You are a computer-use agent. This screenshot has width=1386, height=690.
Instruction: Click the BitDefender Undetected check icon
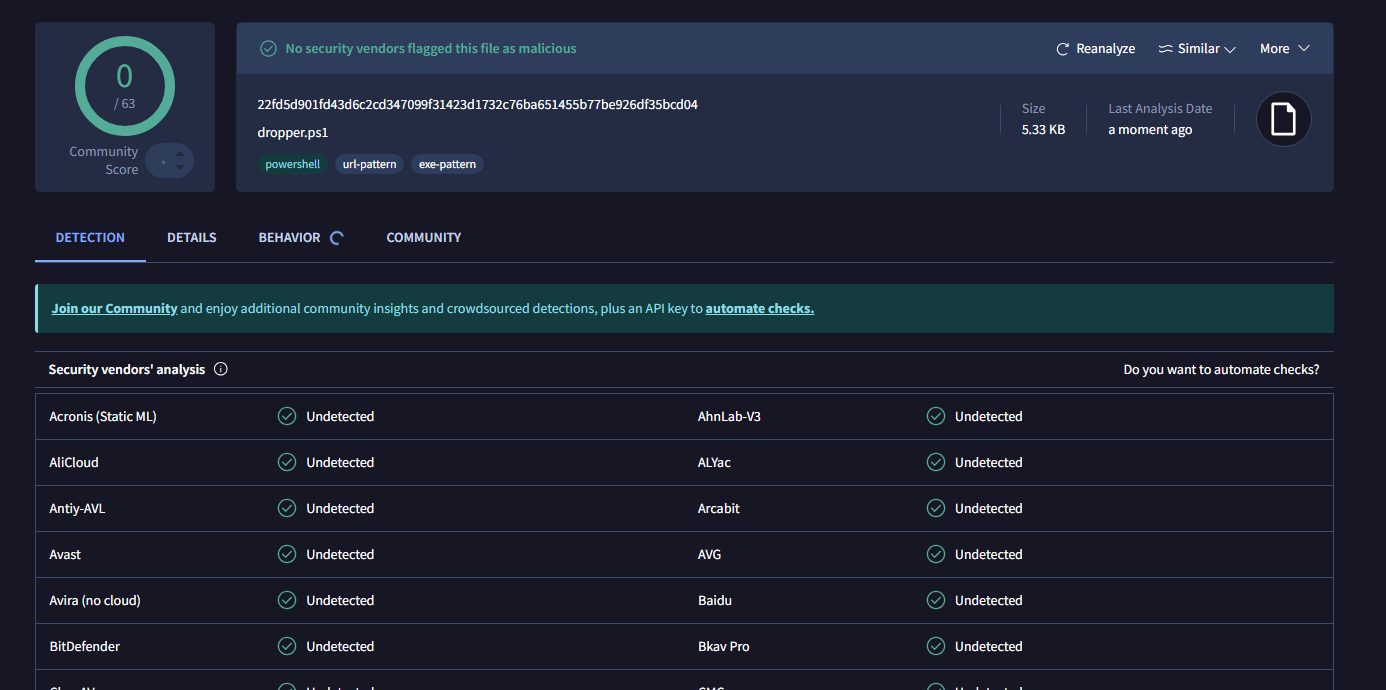click(x=287, y=646)
